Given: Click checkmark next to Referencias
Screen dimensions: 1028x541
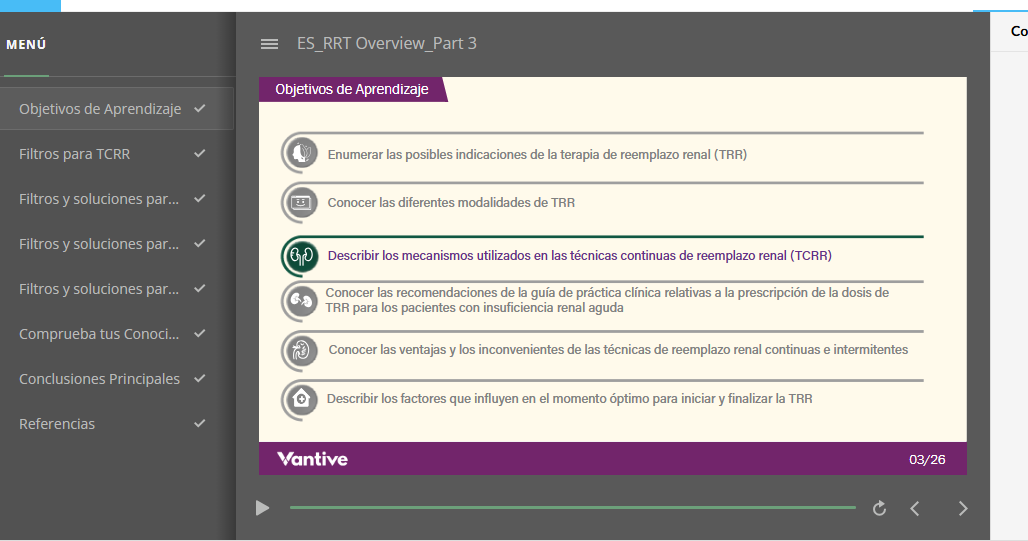Looking at the screenshot, I should coord(200,423).
